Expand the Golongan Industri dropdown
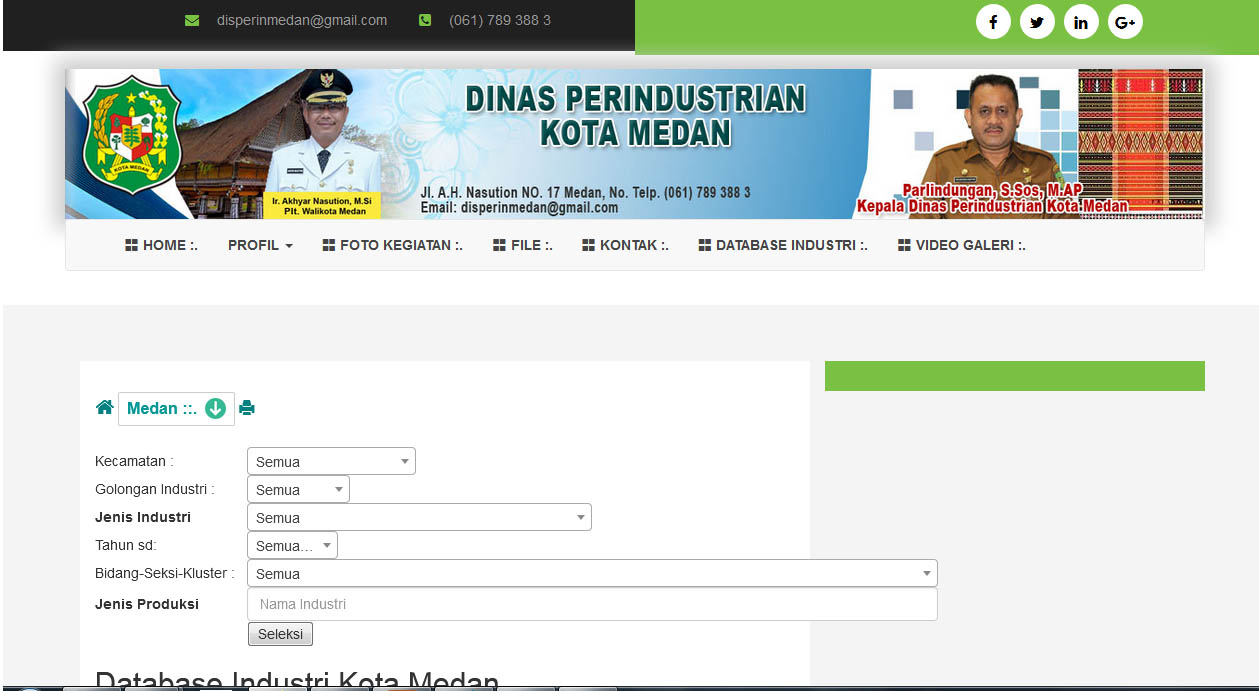This screenshot has height=691, width=1259. (x=298, y=490)
